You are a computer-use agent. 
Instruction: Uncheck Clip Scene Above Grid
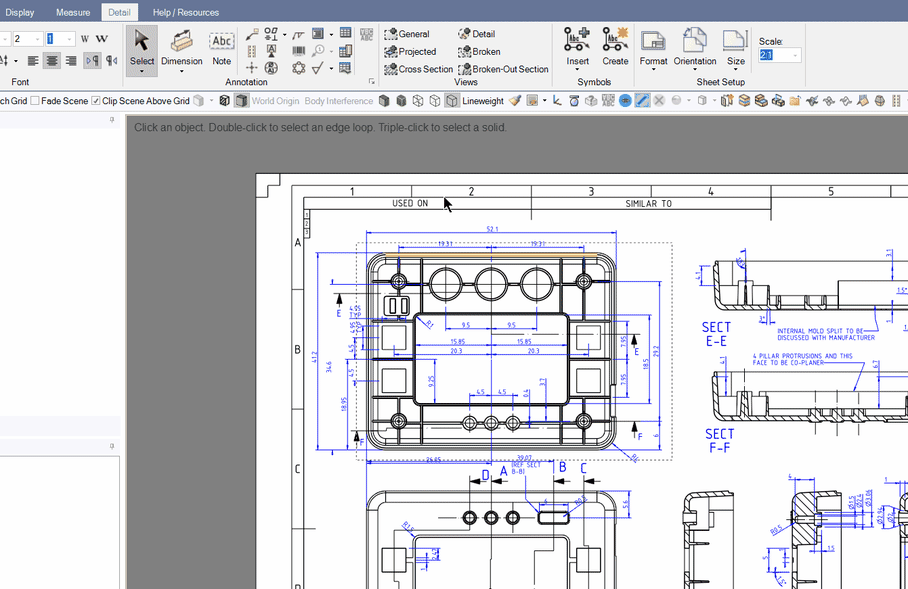click(96, 101)
